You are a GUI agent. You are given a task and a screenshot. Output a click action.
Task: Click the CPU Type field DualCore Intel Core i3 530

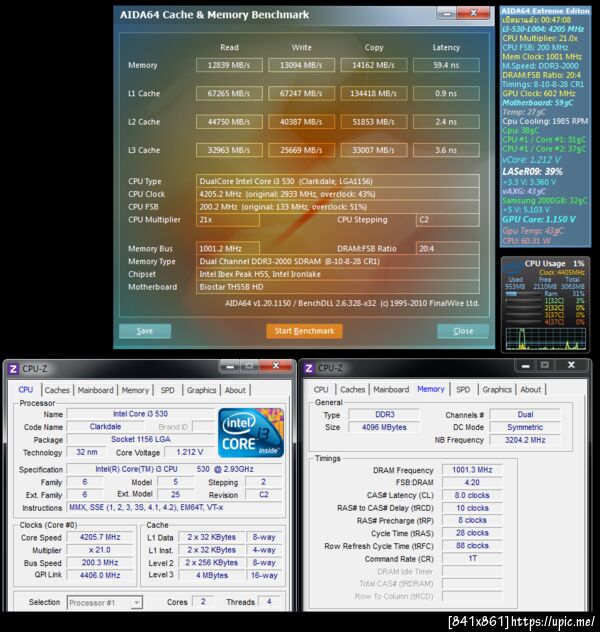click(338, 181)
